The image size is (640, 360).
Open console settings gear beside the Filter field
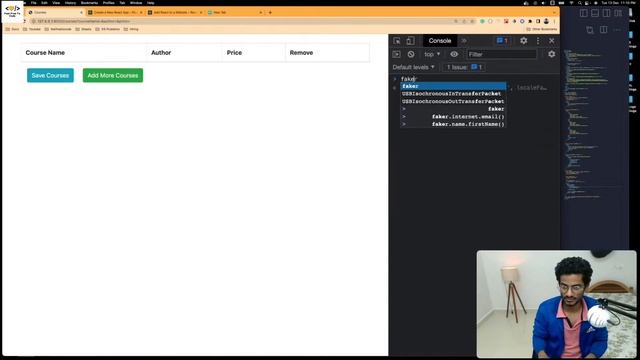[551, 54]
